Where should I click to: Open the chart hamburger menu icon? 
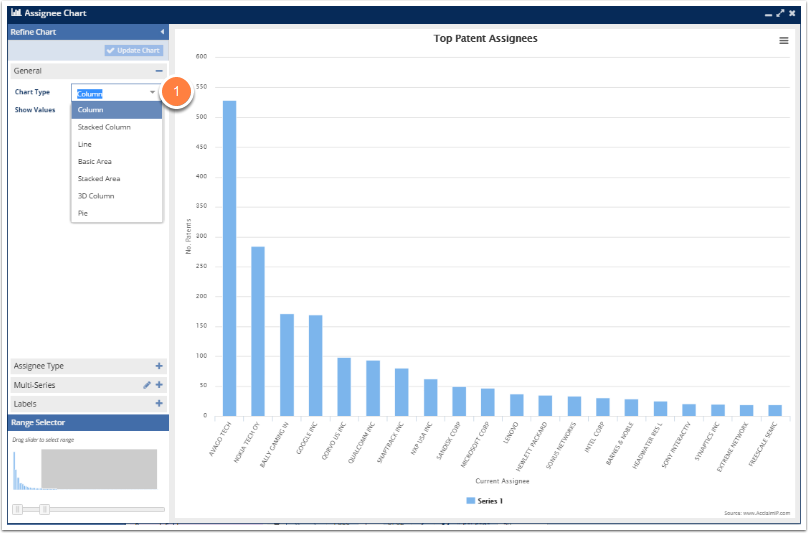783,41
